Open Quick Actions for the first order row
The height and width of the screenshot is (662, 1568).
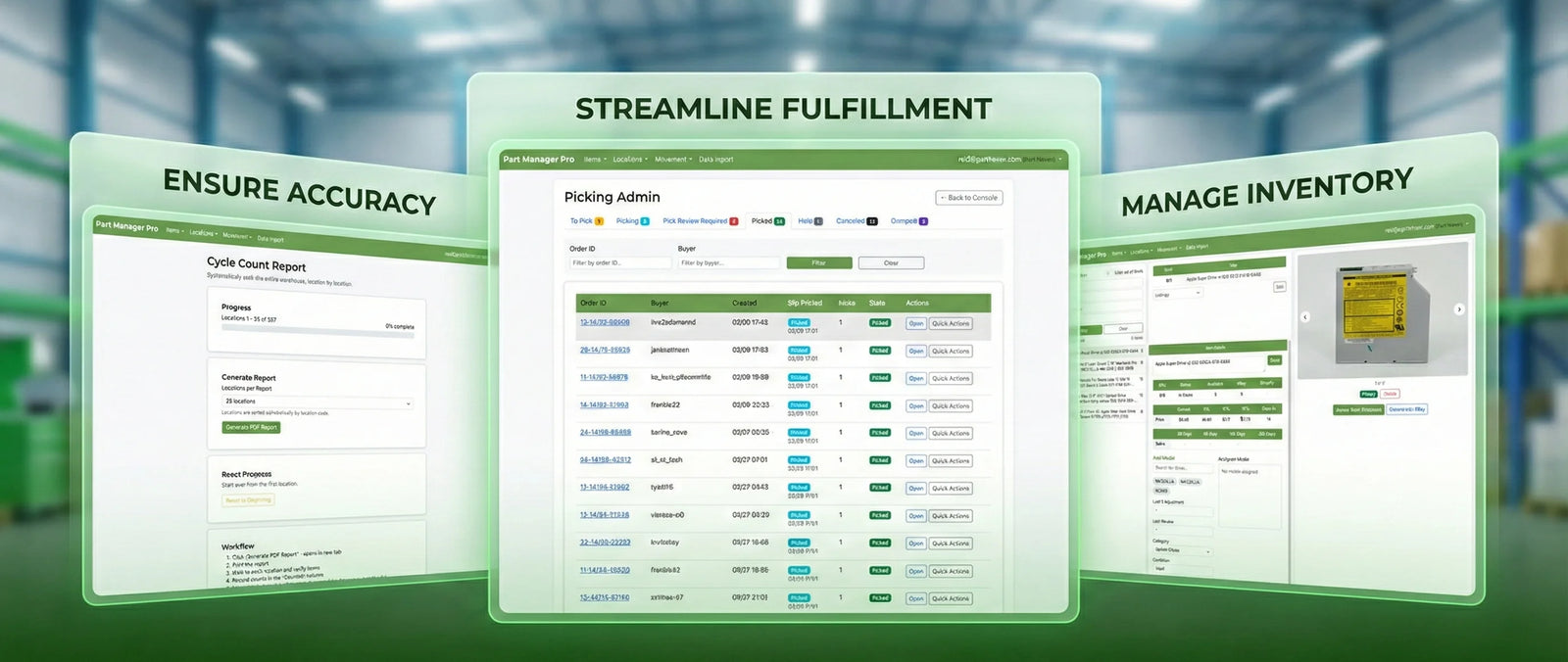click(x=951, y=323)
